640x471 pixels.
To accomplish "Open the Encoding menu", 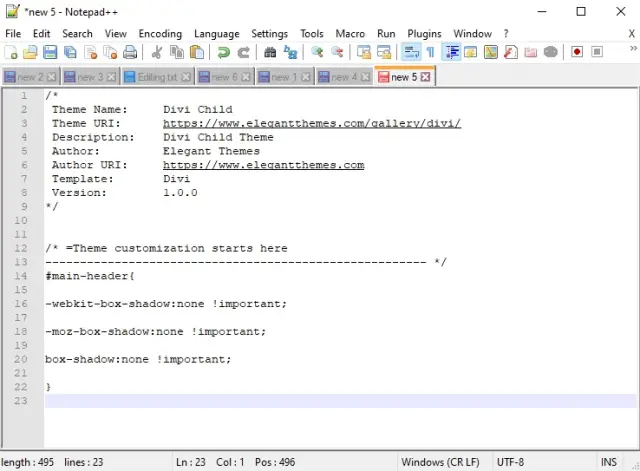I will (x=160, y=33).
